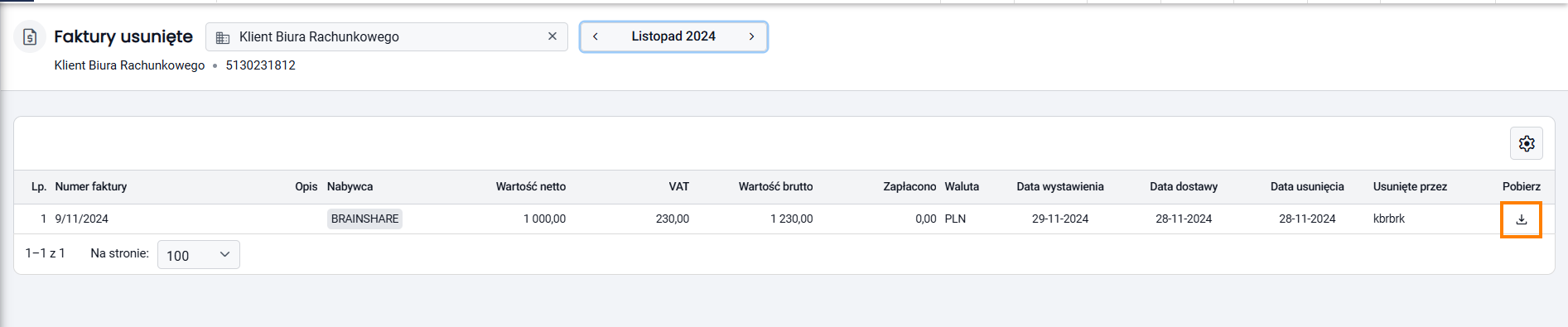The image size is (1568, 327).
Task: Sort by Data wystawienia column
Action: (1060, 186)
